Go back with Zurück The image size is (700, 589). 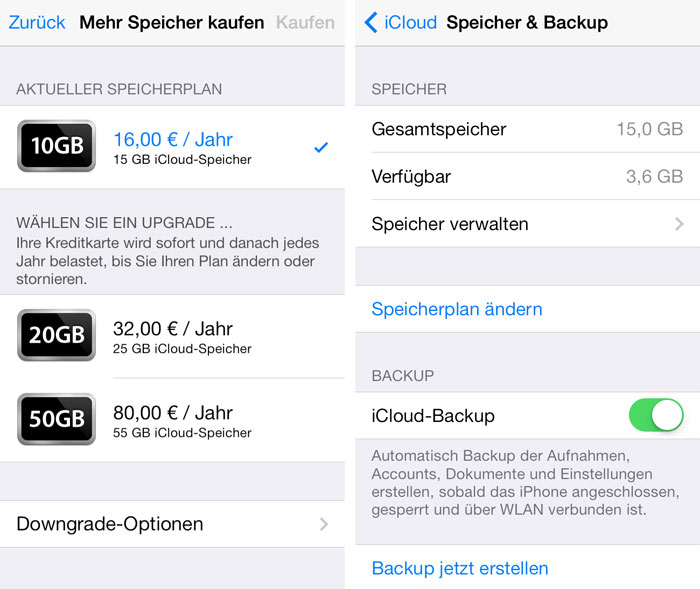click(37, 22)
